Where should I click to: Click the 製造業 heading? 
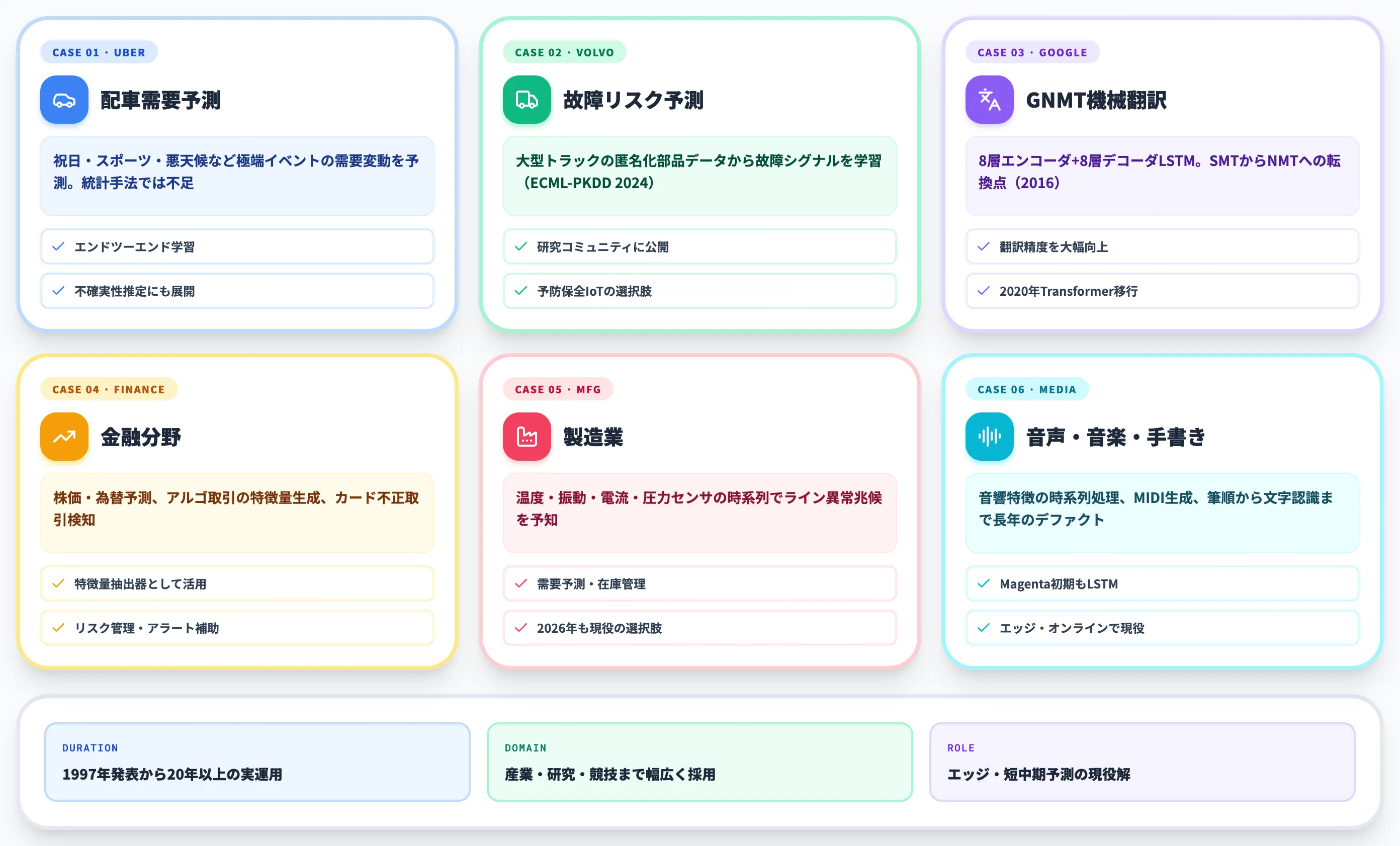click(592, 437)
